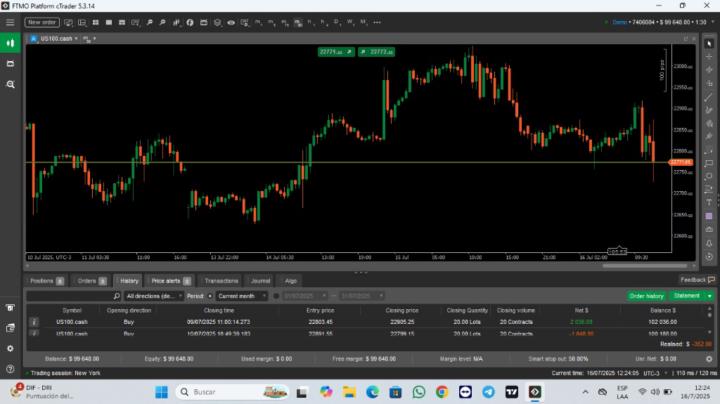Open the Journal tab
Viewport: 720px width, 404px height.
pyautogui.click(x=260, y=281)
